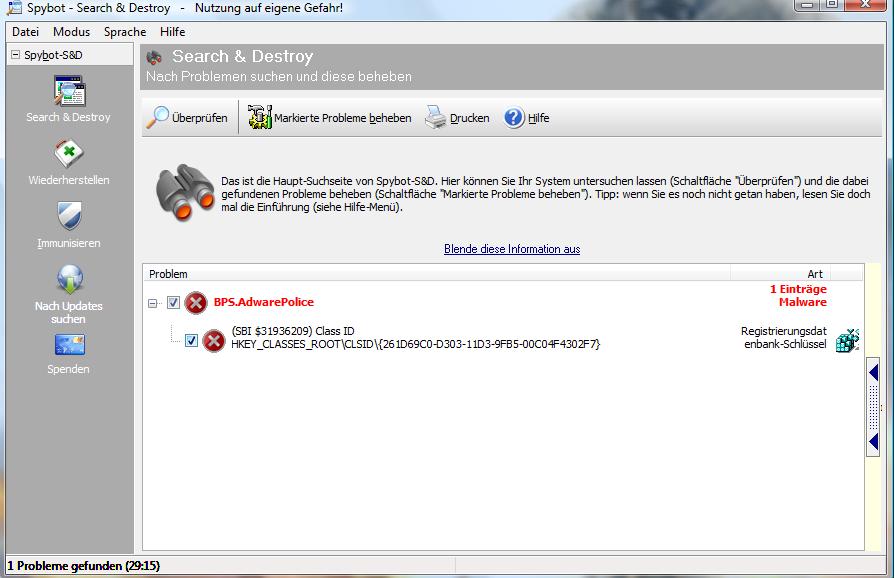Click the Nach Updates suchen globe icon
This screenshot has height=578, width=895.
pyautogui.click(x=70, y=280)
